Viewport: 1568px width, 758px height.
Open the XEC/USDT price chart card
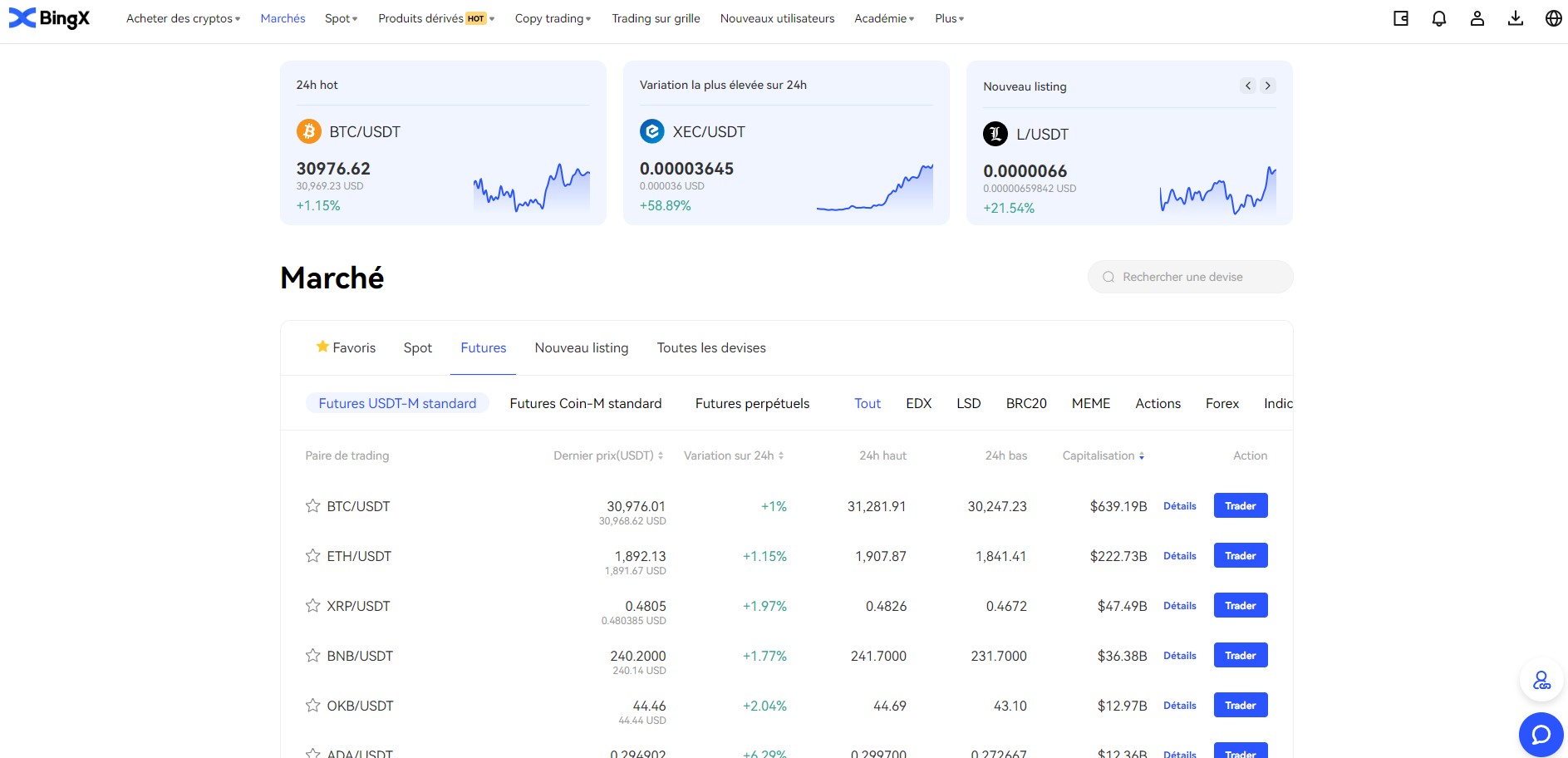(786, 143)
